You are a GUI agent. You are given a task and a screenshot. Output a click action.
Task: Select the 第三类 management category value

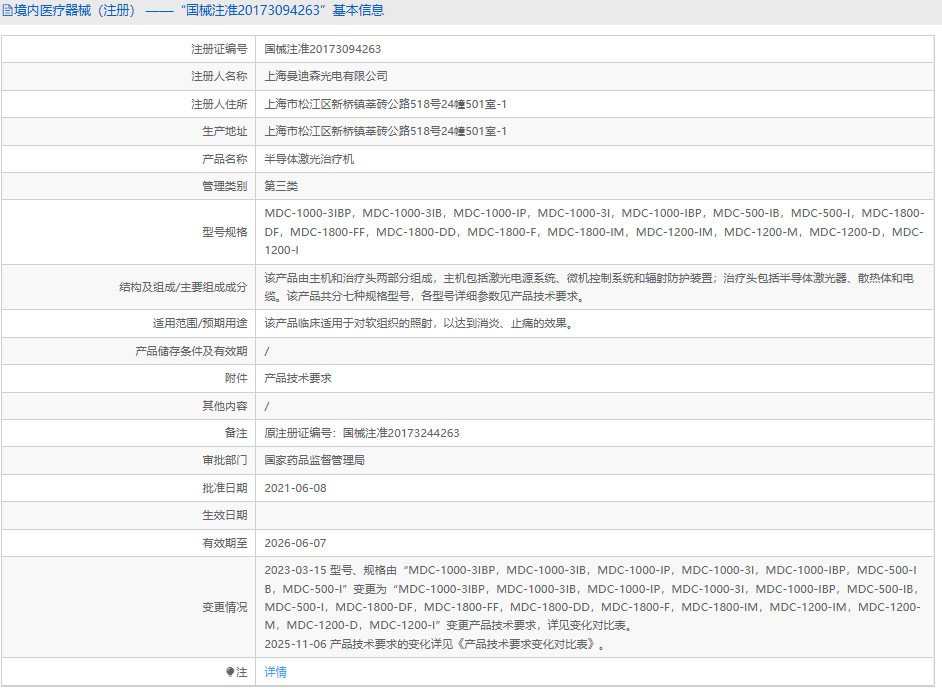tap(281, 186)
